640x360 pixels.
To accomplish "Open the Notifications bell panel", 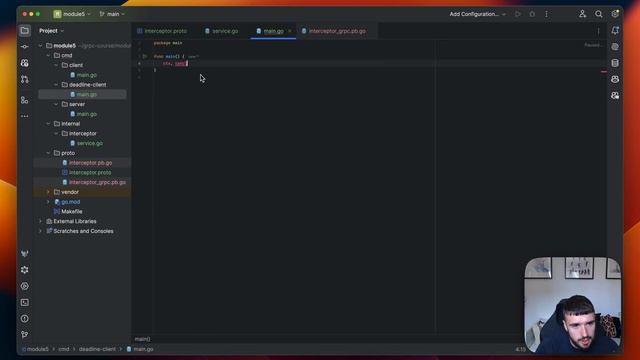I will 615,31.
